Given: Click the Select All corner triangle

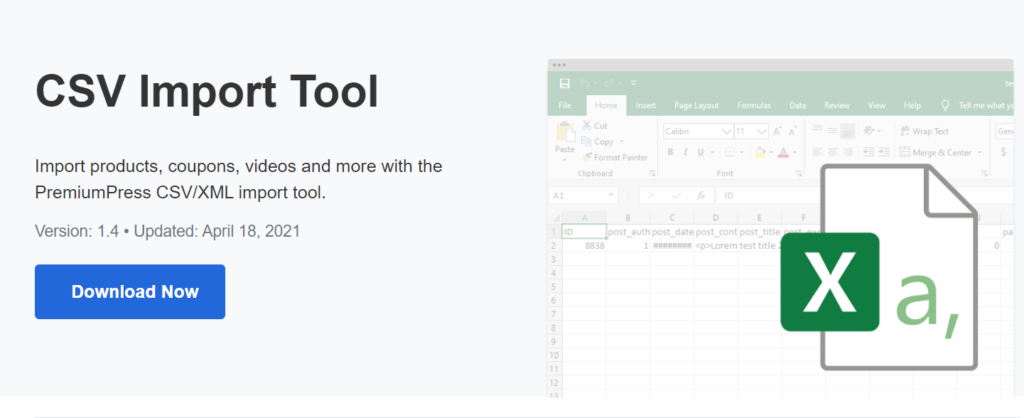Looking at the screenshot, I should coord(556,217).
